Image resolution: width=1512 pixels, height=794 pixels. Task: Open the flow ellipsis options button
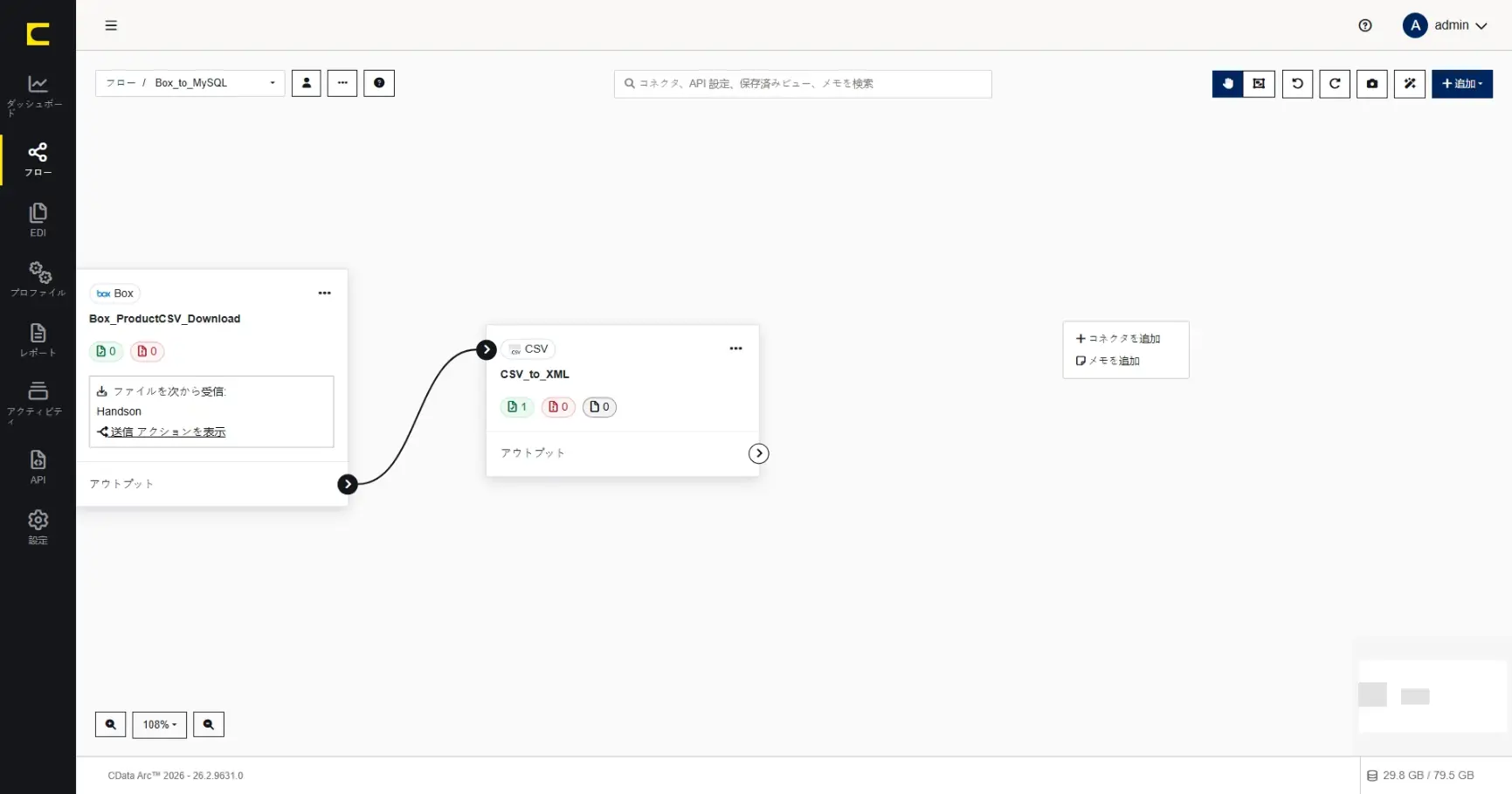click(x=342, y=83)
